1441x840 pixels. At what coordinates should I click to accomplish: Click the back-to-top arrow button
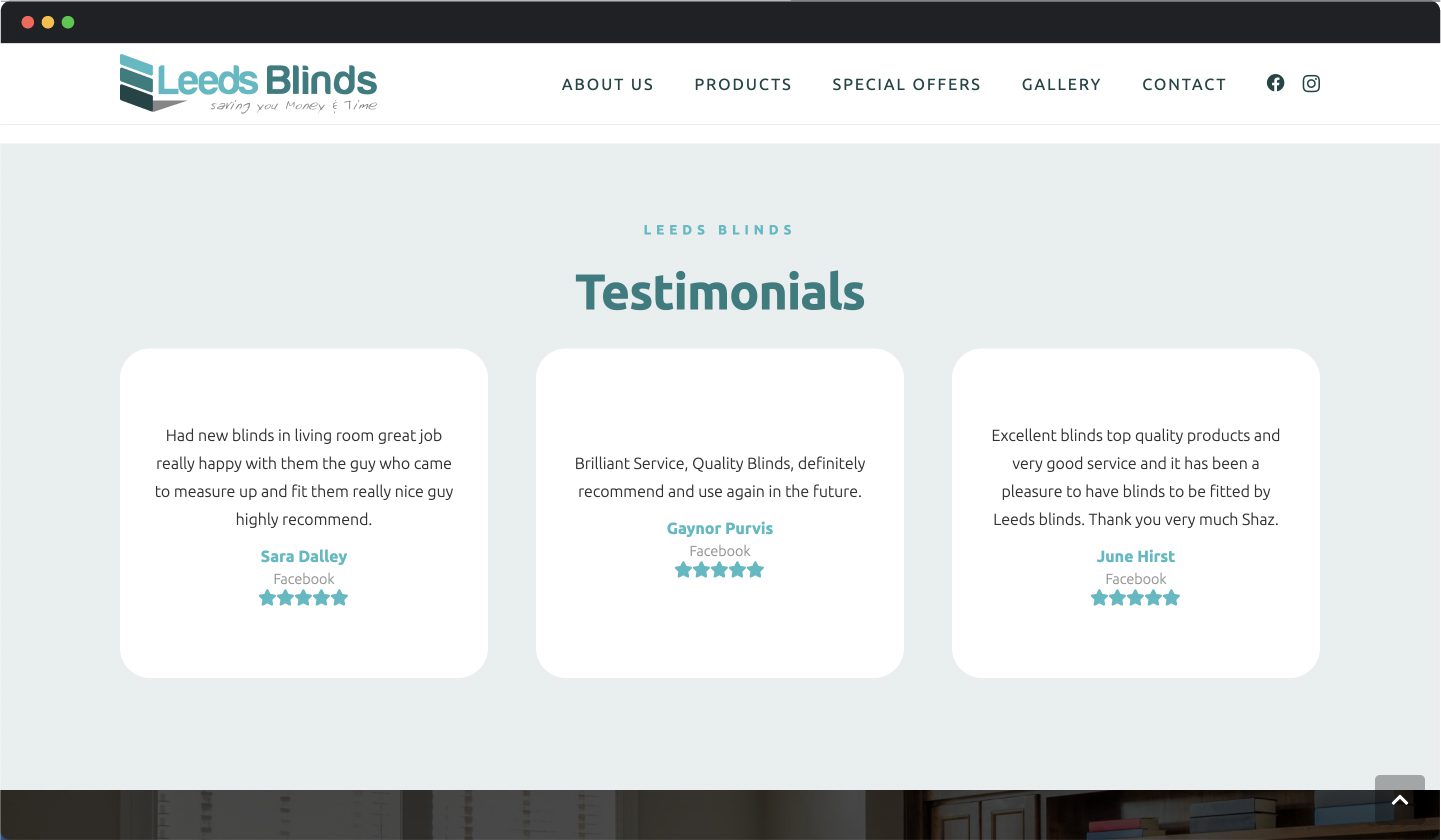click(x=1400, y=800)
